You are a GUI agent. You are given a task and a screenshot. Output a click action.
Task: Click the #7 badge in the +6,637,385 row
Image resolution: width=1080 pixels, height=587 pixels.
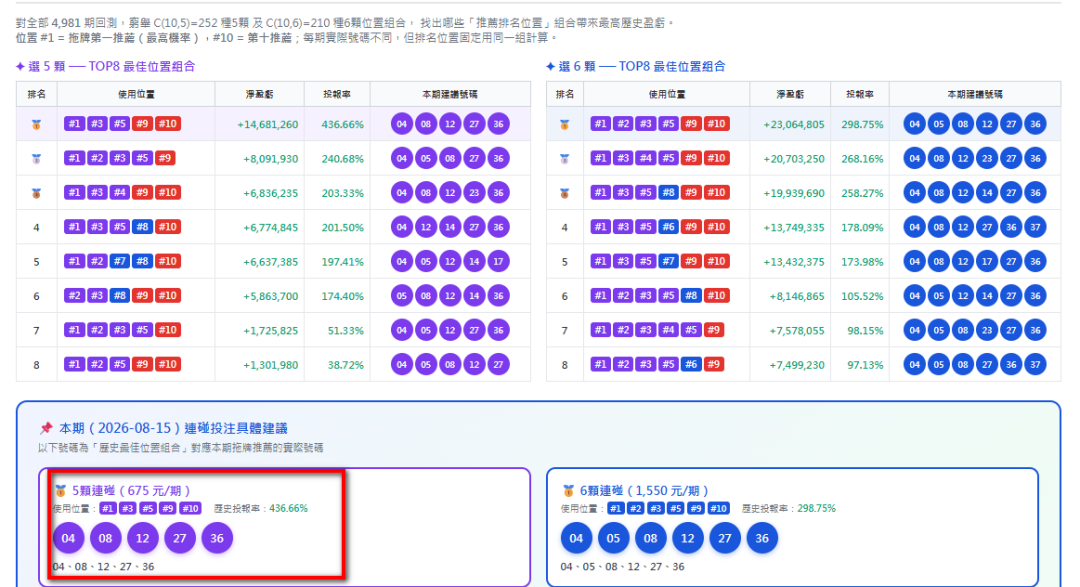point(120,261)
